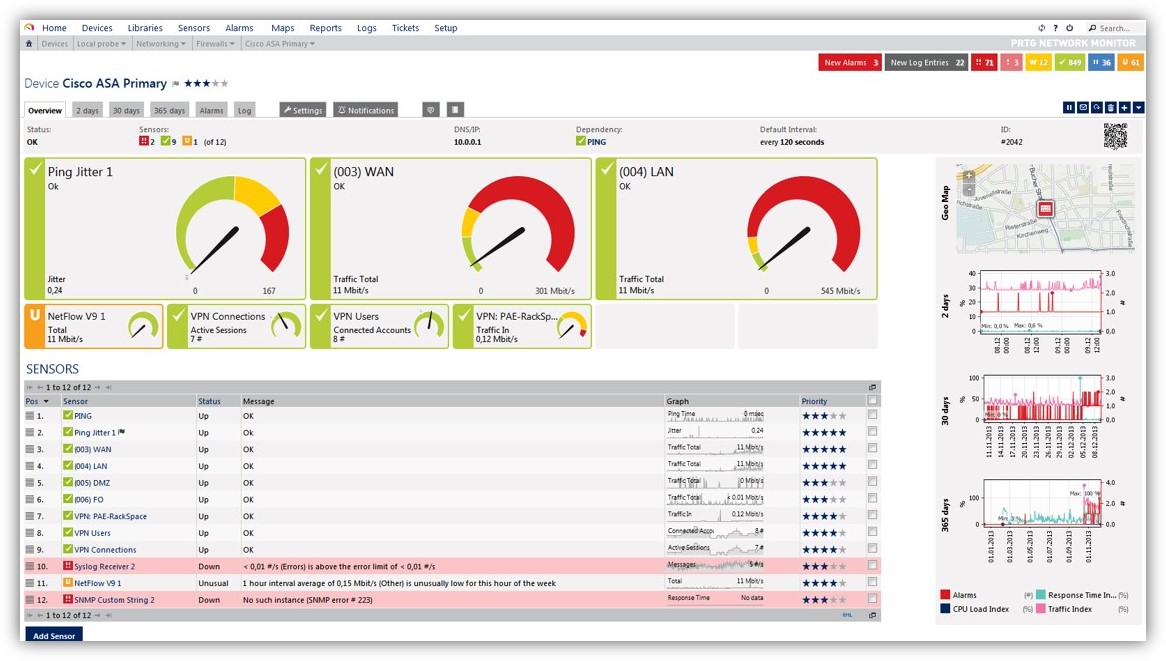The height and width of the screenshot is (661, 1166).
Task: Click the Add Sensor button
Action: pos(53,635)
